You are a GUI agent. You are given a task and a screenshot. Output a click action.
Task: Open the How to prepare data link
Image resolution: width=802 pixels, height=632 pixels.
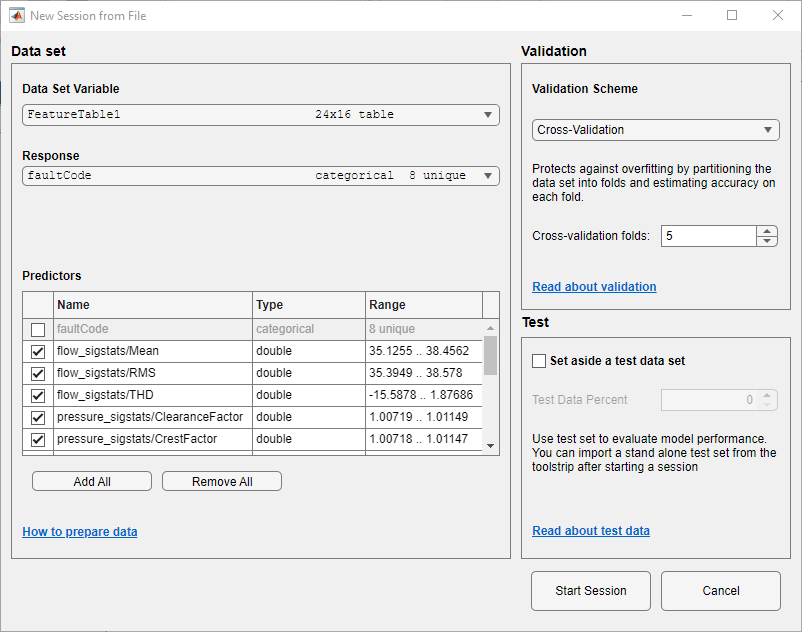[x=80, y=532]
